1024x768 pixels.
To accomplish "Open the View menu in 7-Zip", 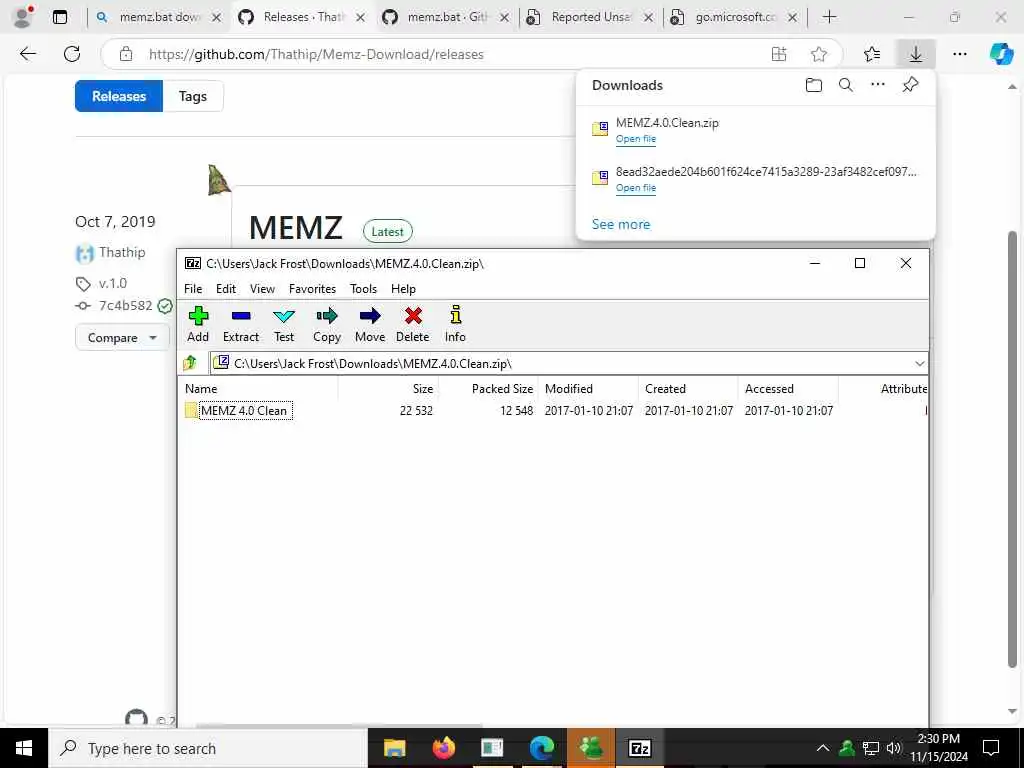I will [x=262, y=289].
